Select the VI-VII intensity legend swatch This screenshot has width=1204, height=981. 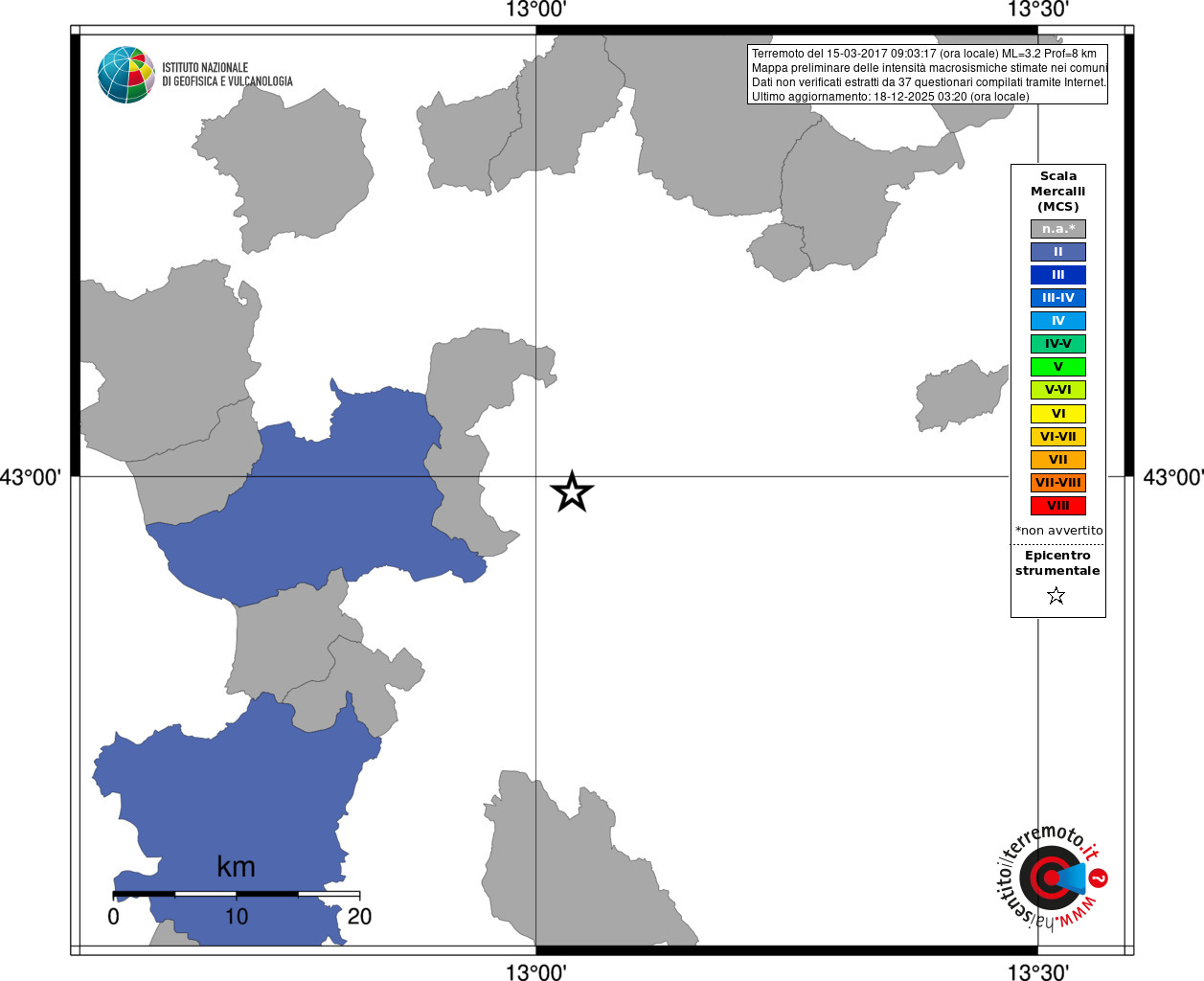(x=1057, y=437)
